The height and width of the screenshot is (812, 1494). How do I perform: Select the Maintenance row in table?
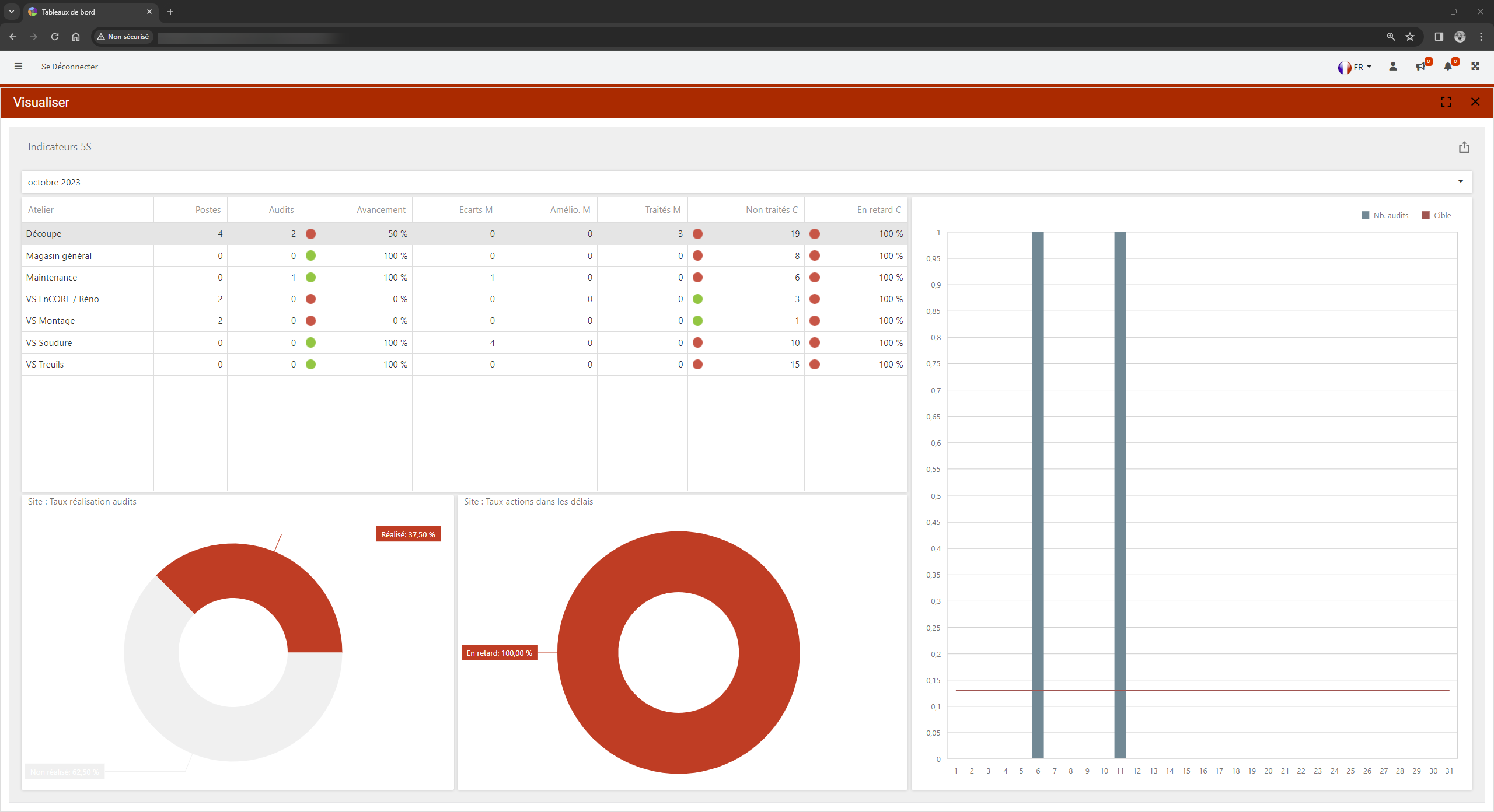point(51,278)
